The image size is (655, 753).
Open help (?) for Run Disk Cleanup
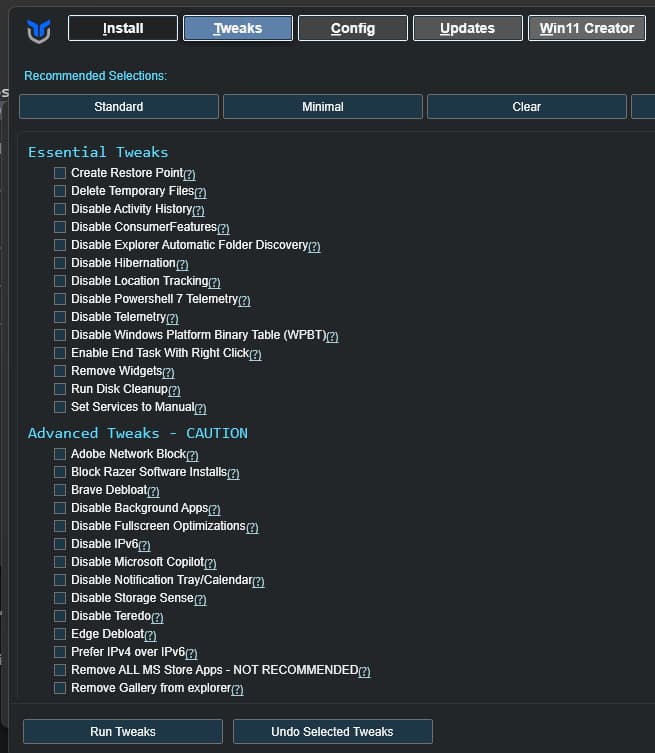point(174,390)
